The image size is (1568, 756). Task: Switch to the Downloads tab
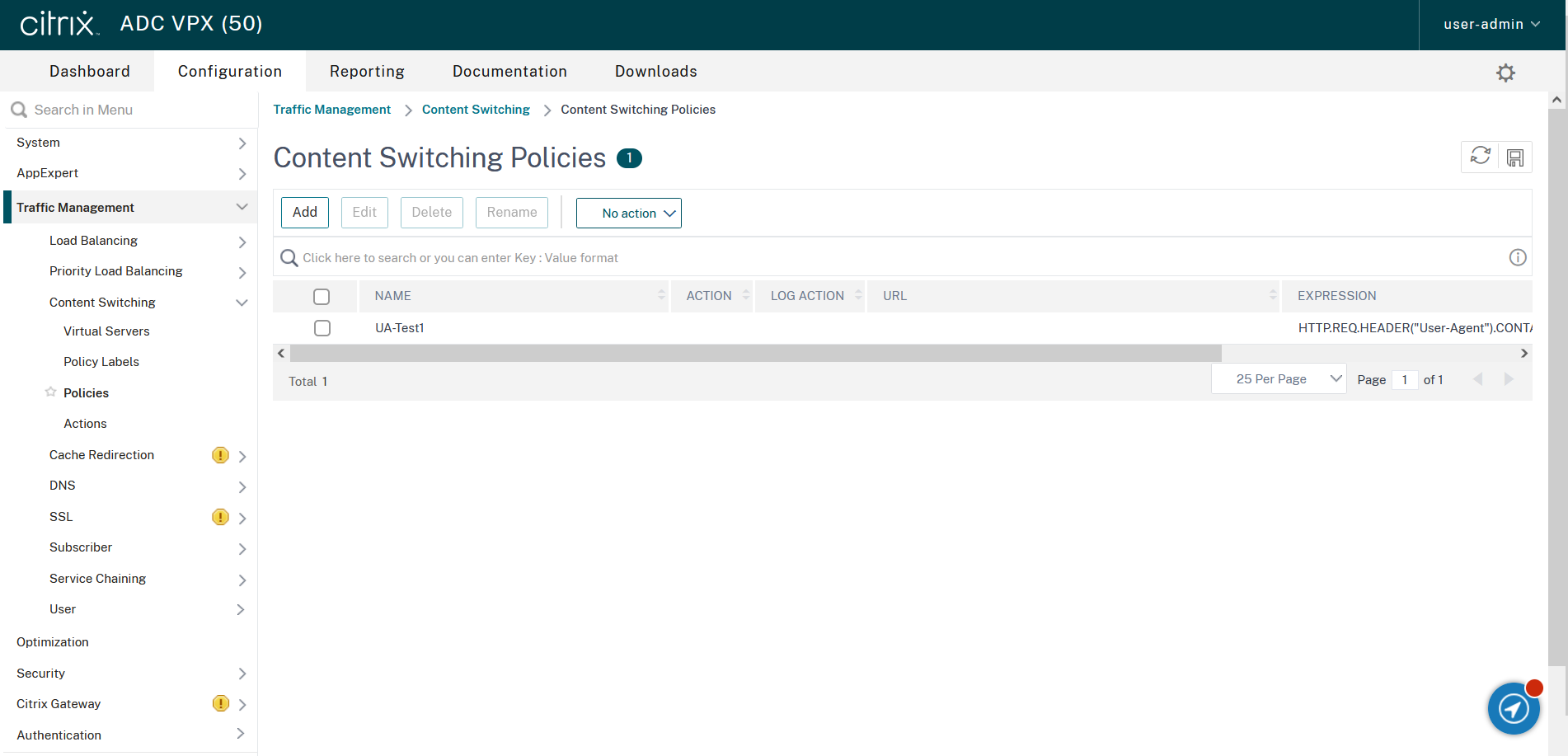click(656, 72)
